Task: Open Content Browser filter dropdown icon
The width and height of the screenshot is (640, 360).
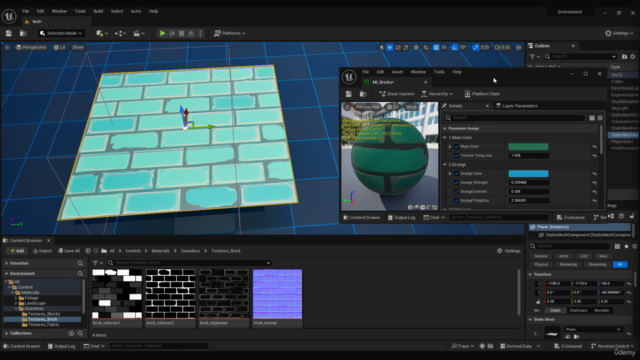Action: click(97, 263)
